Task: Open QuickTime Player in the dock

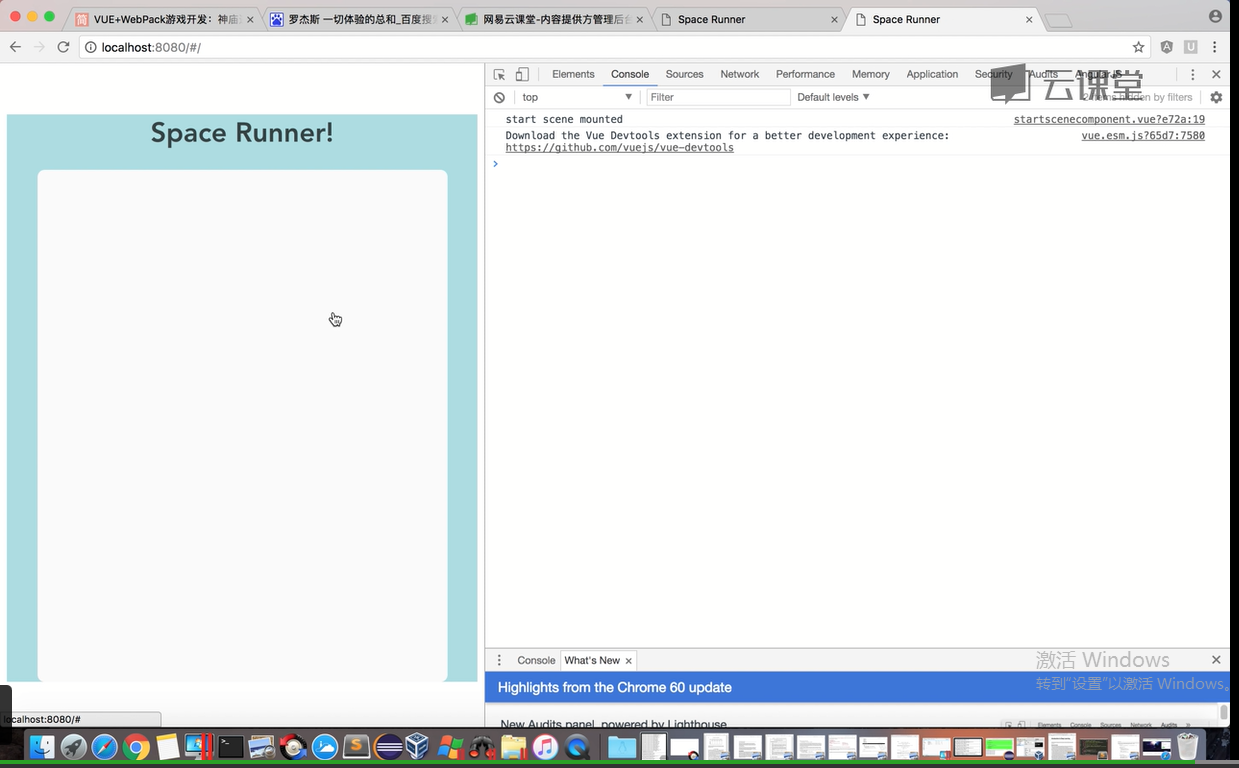Action: tap(576, 747)
